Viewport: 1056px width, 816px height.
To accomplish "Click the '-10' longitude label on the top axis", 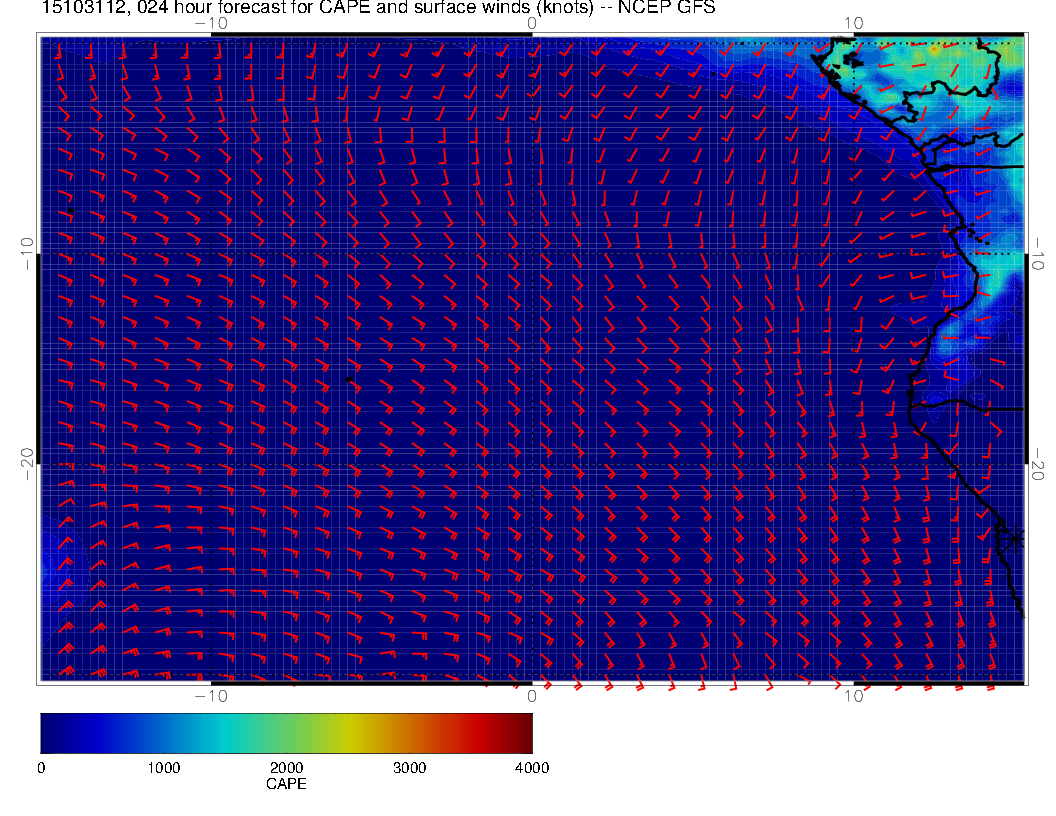I will (211, 24).
